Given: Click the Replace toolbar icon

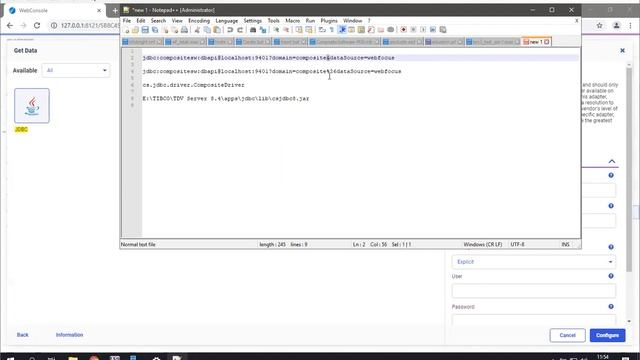Looking at the screenshot, I should click(x=263, y=30).
